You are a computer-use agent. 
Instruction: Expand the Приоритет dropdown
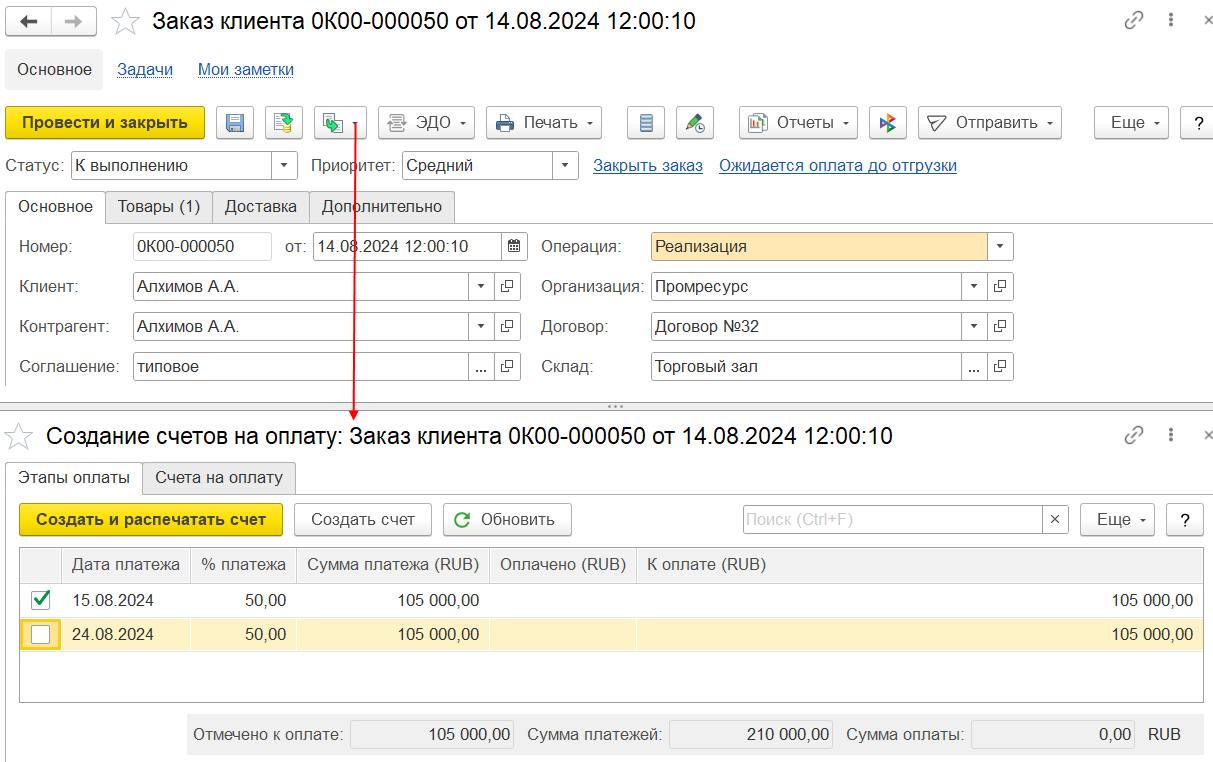566,166
